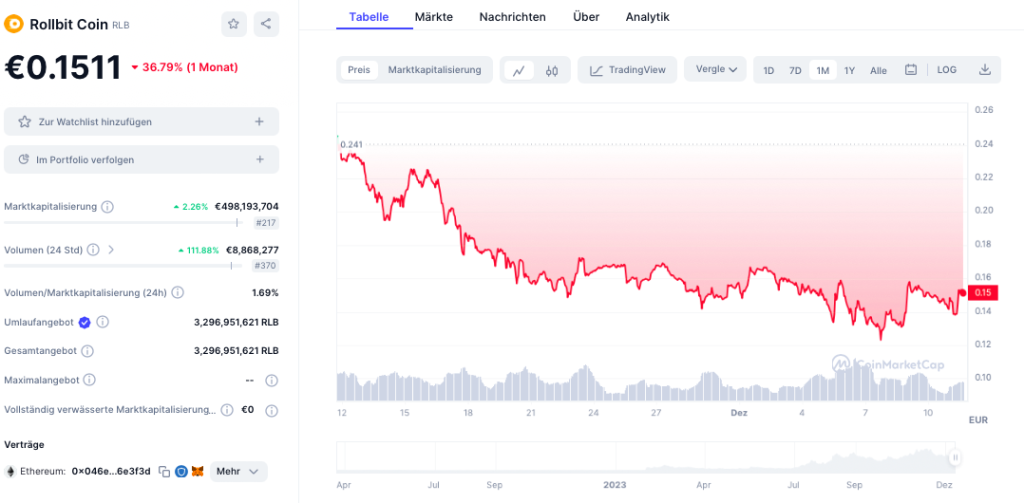Select the Alle time range
Image resolution: width=1024 pixels, height=503 pixels.
click(878, 71)
